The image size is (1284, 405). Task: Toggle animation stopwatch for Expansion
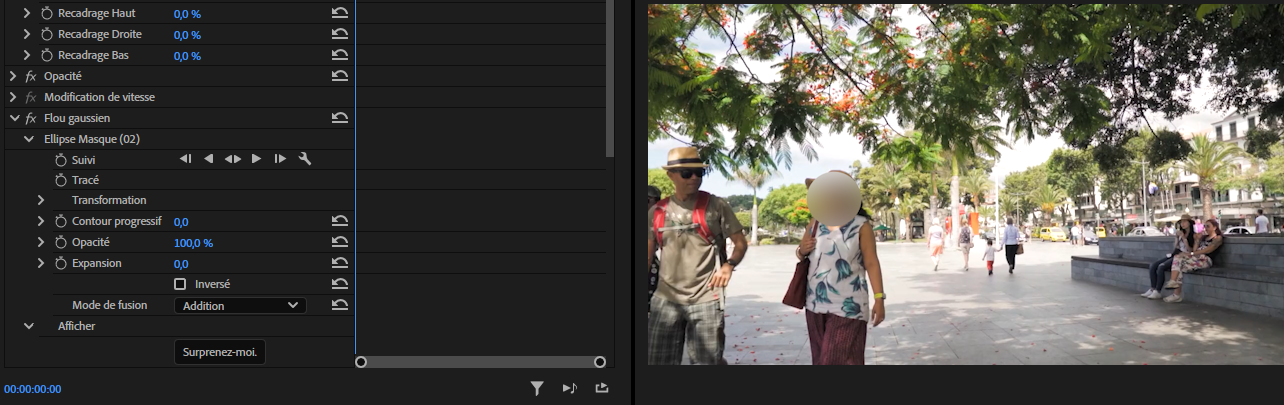point(60,263)
